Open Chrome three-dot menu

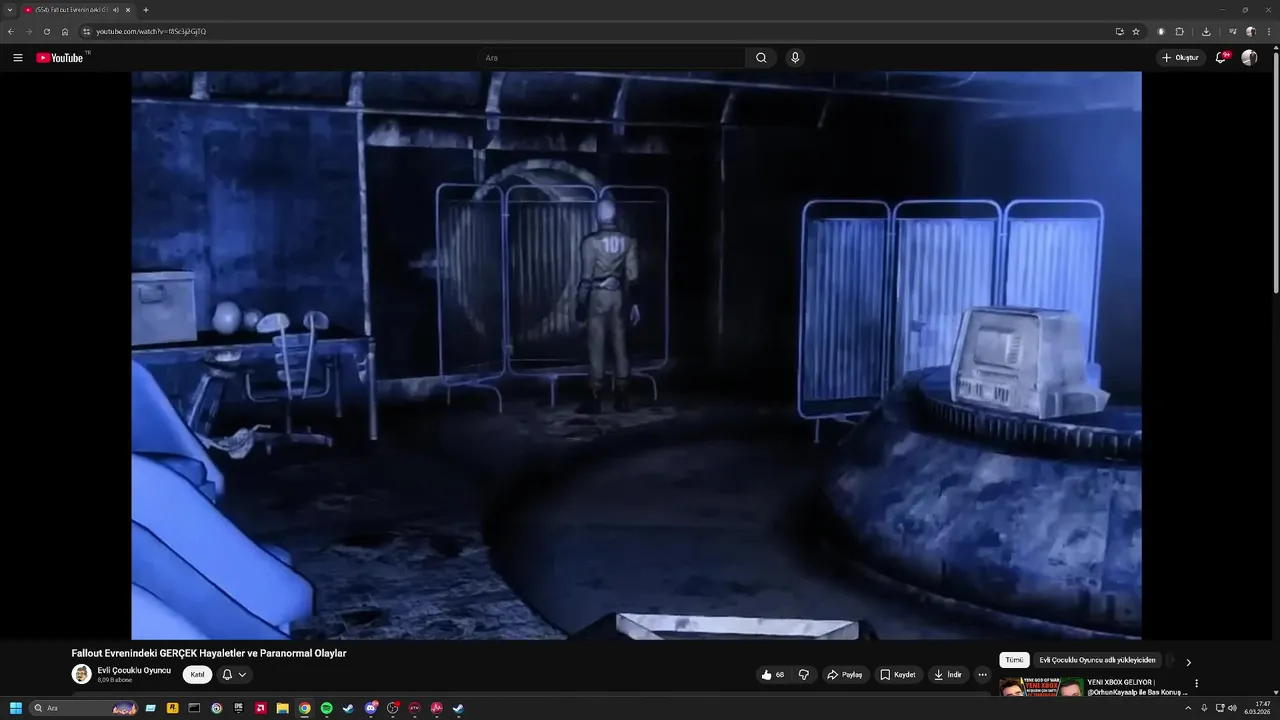[1269, 32]
